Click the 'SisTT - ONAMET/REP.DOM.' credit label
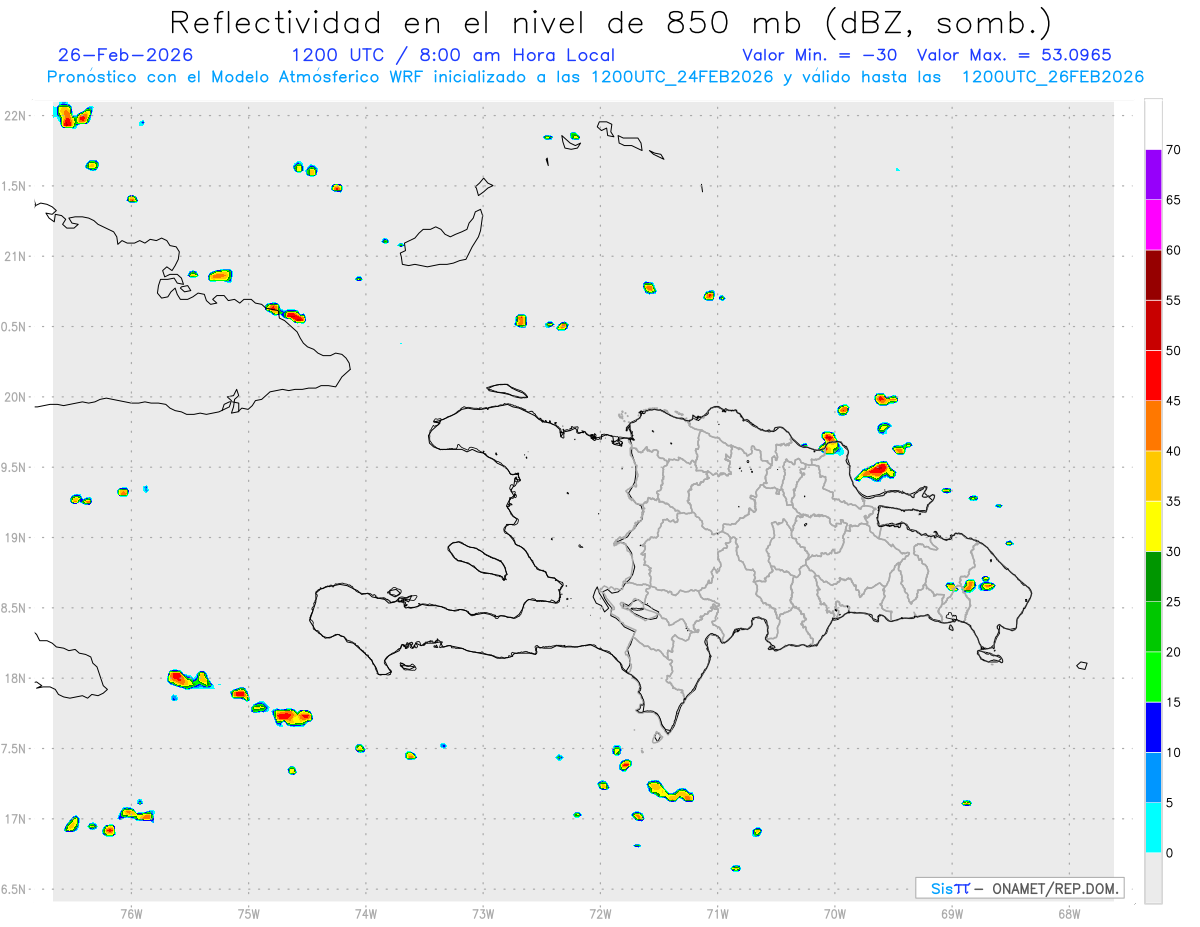The height and width of the screenshot is (927, 1200). tap(1019, 888)
